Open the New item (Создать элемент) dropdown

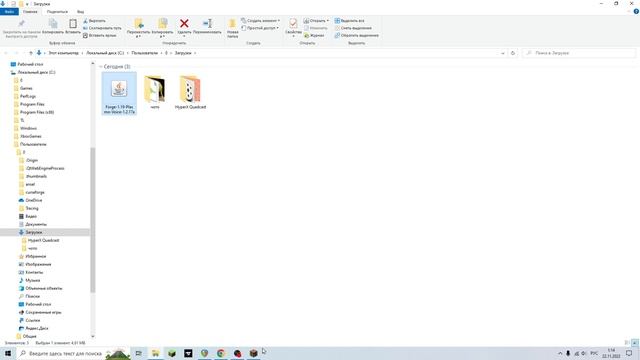[260, 20]
